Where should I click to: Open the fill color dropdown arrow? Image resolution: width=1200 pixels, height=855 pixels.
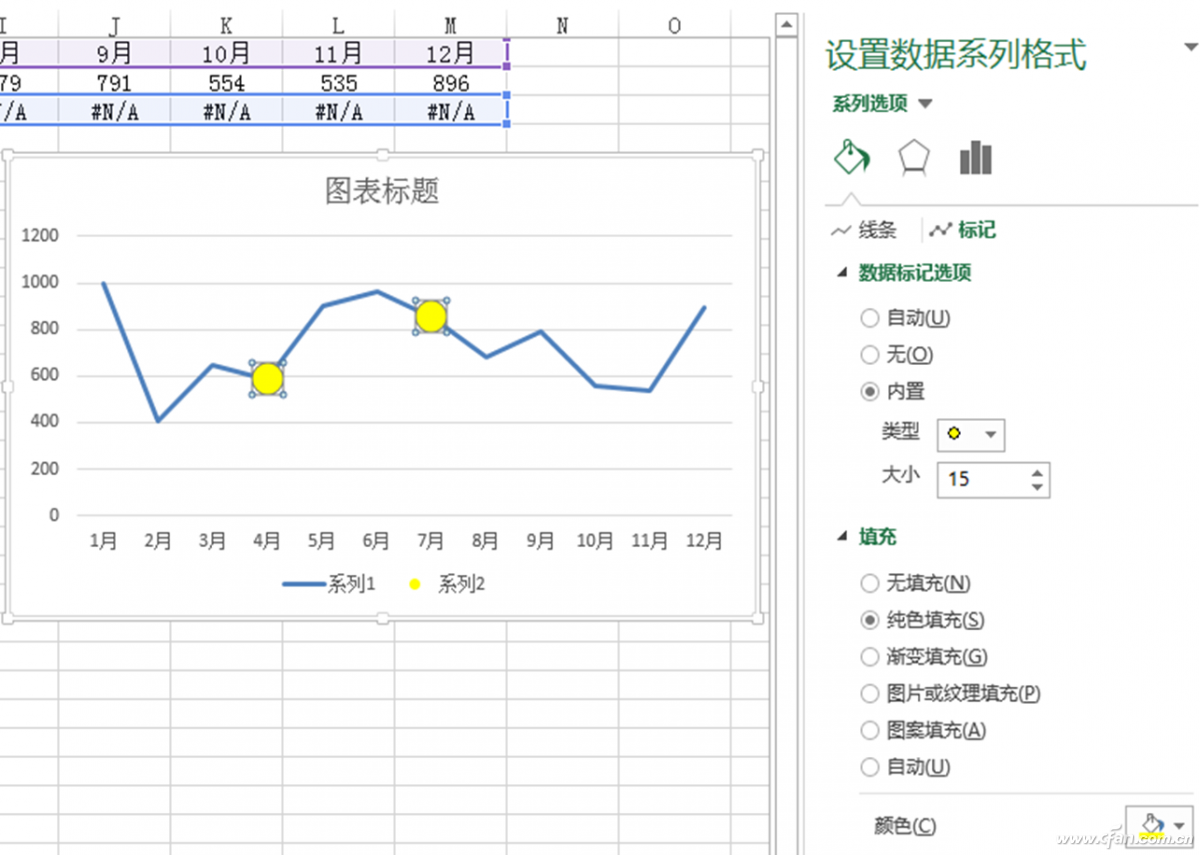tap(1180, 826)
